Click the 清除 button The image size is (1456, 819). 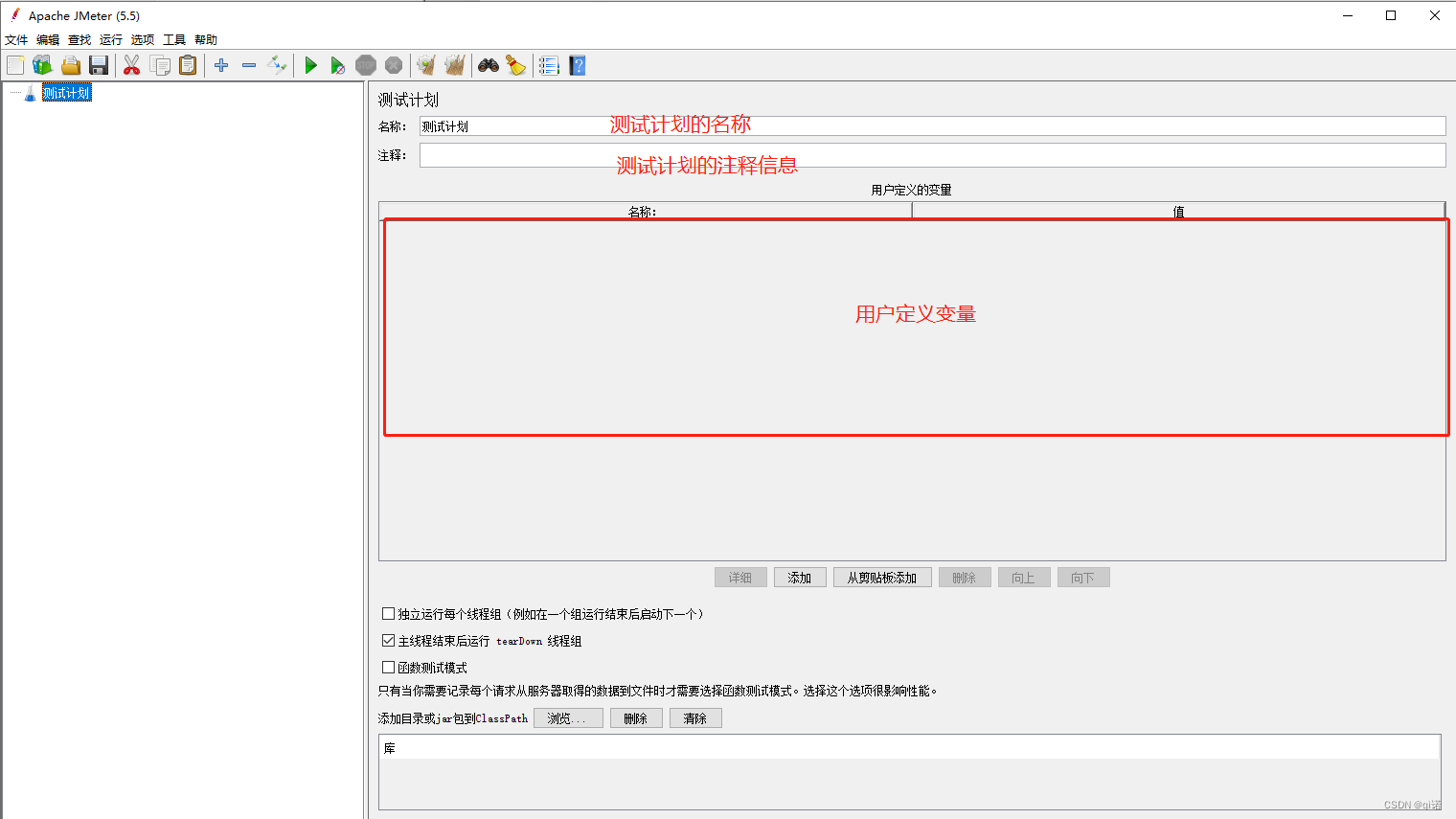[x=695, y=718]
